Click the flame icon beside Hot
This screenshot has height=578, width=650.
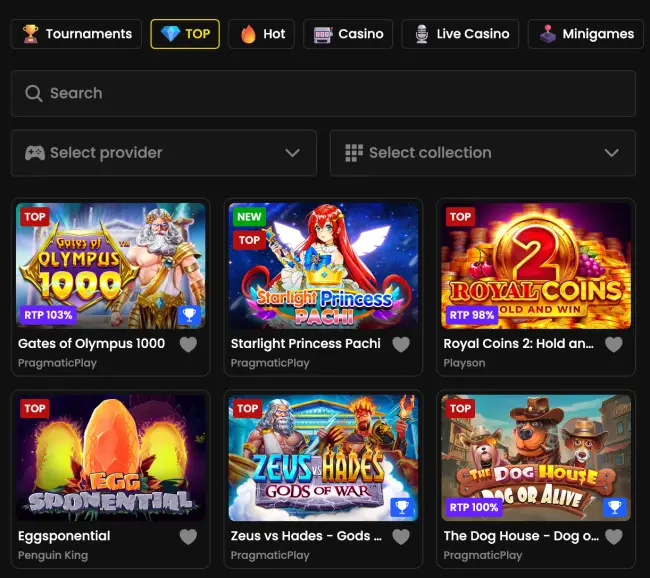click(x=248, y=34)
